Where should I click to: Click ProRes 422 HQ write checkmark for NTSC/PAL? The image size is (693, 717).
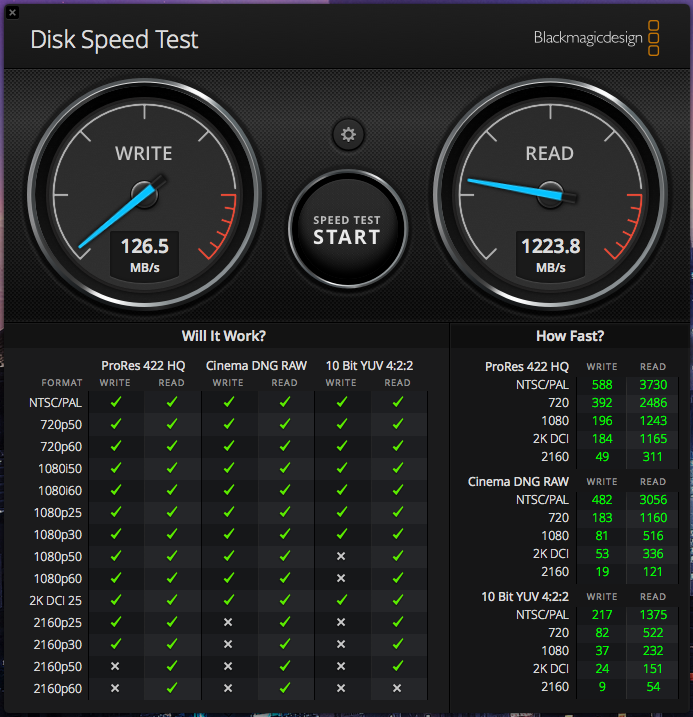[x=116, y=402]
